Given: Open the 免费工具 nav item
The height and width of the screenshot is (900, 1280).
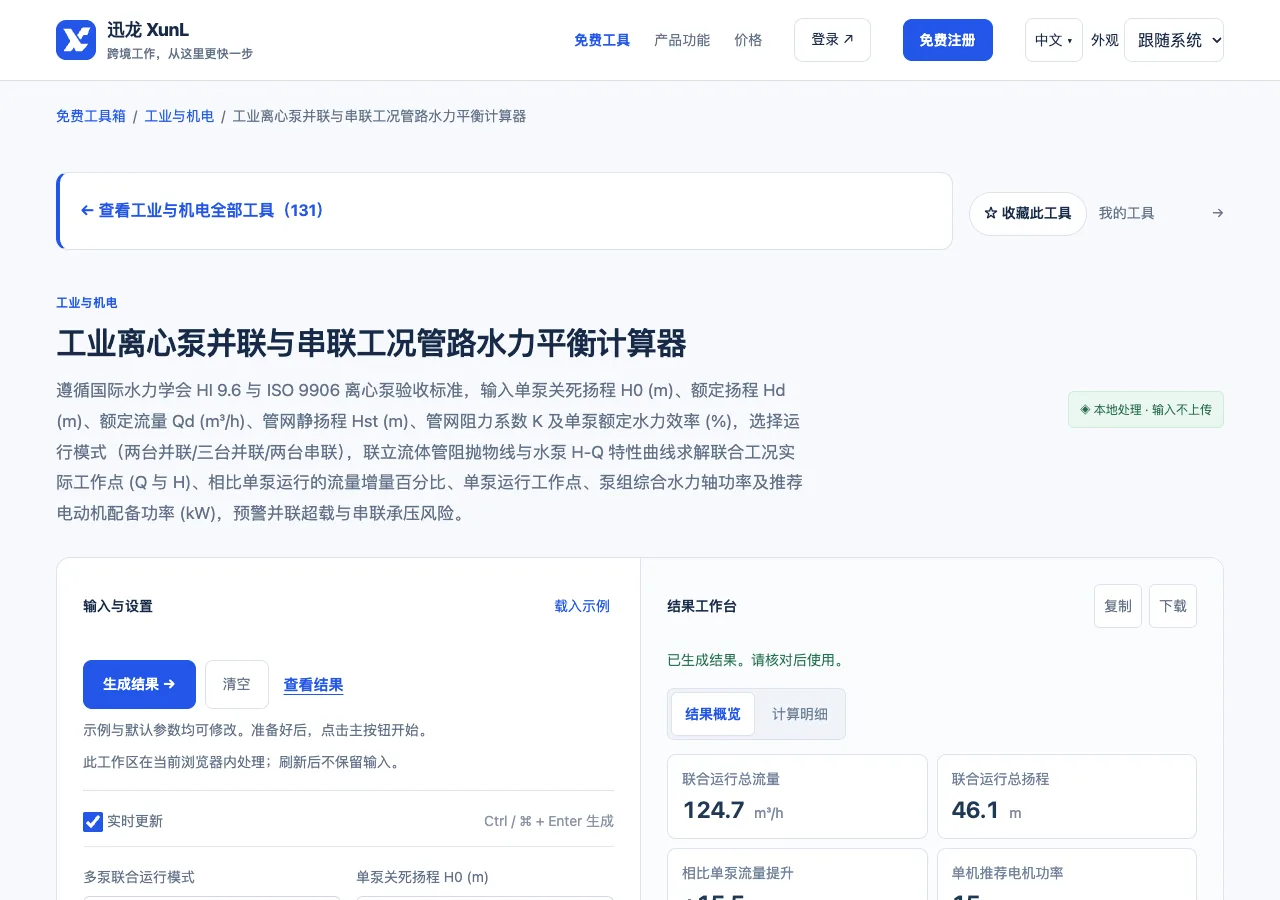Looking at the screenshot, I should point(602,40).
